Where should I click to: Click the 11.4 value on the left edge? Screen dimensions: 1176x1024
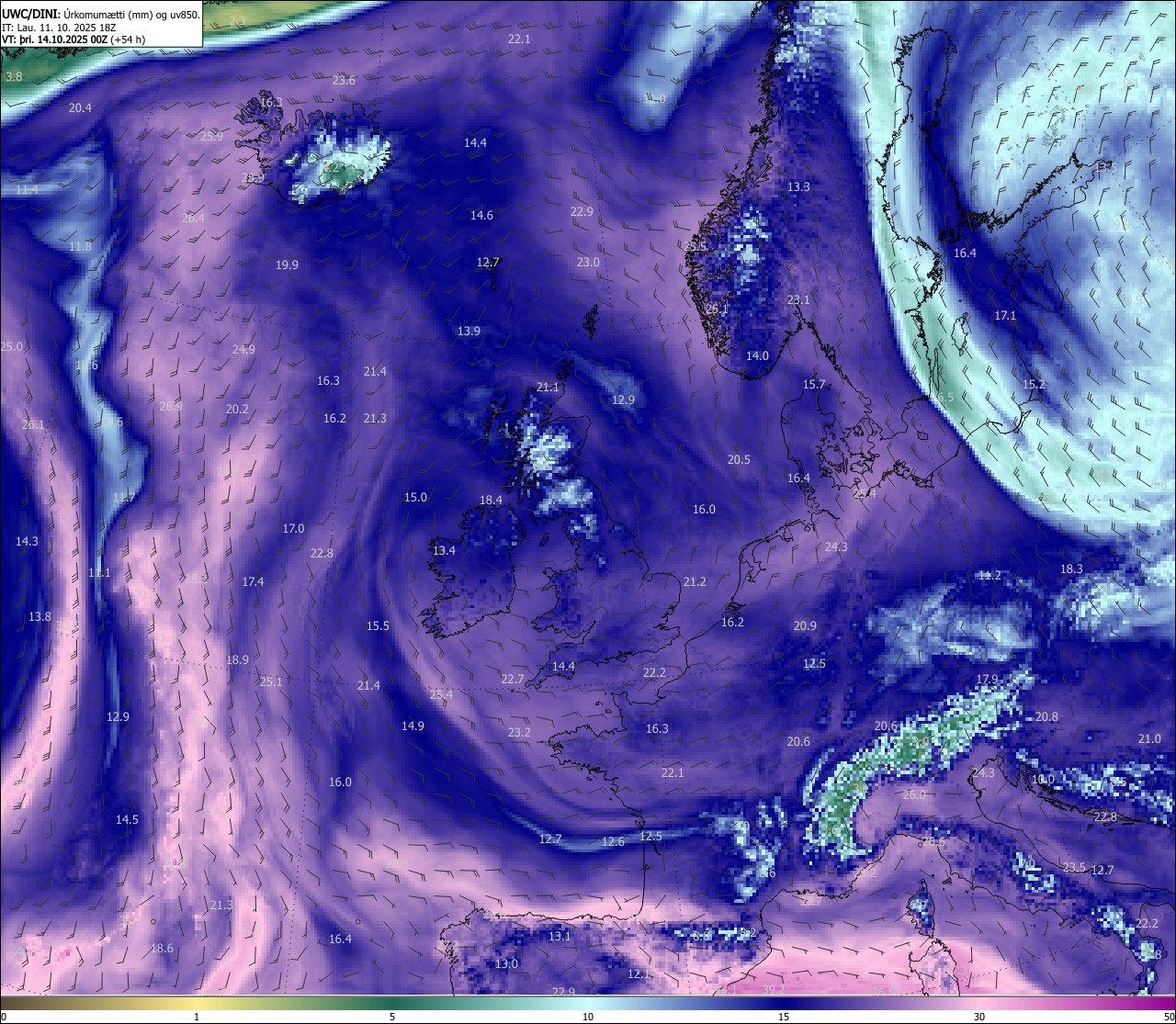(27, 190)
